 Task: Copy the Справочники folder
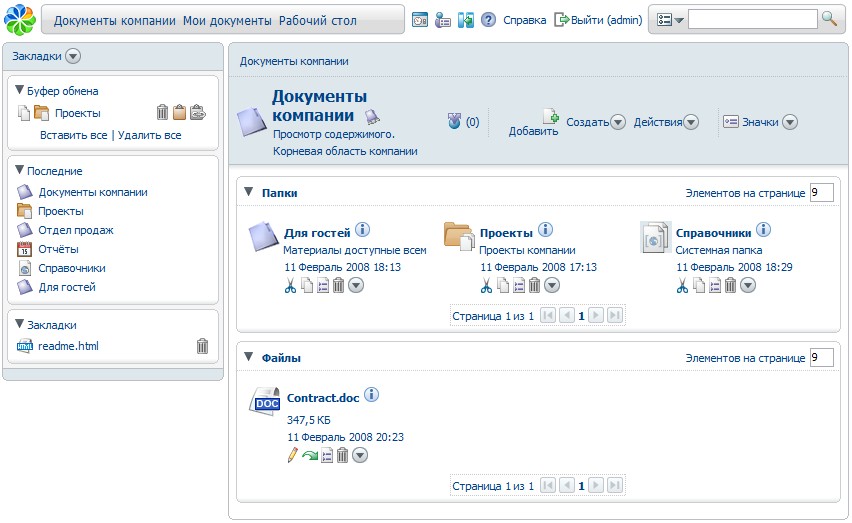(699, 285)
